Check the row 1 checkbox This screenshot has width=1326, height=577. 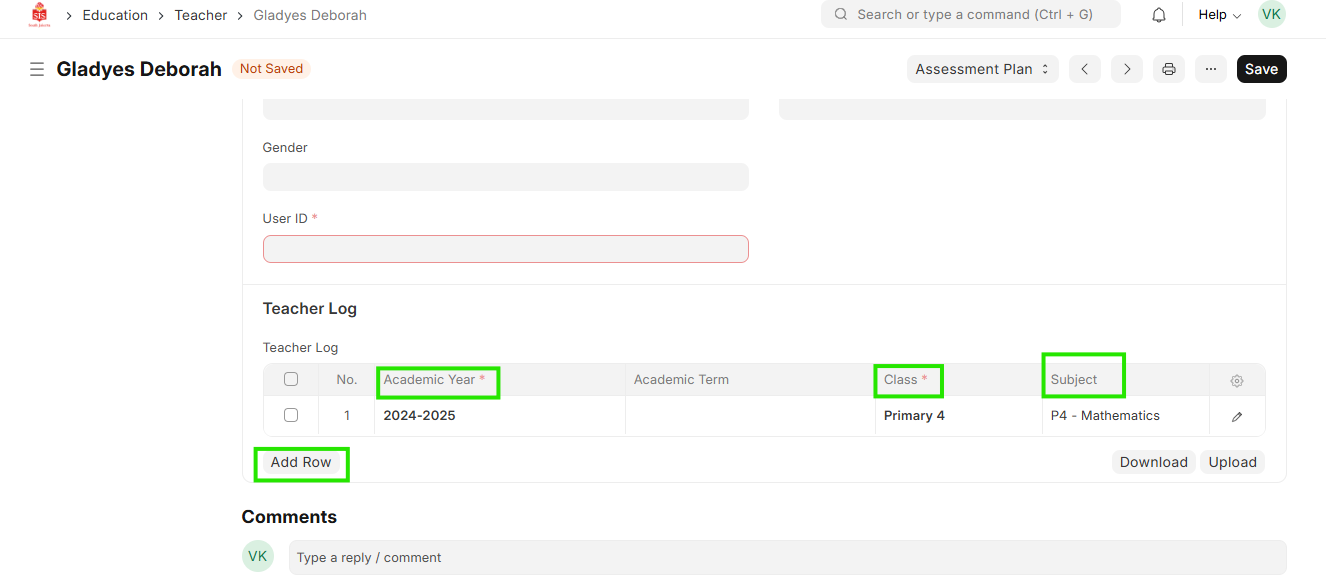291,415
